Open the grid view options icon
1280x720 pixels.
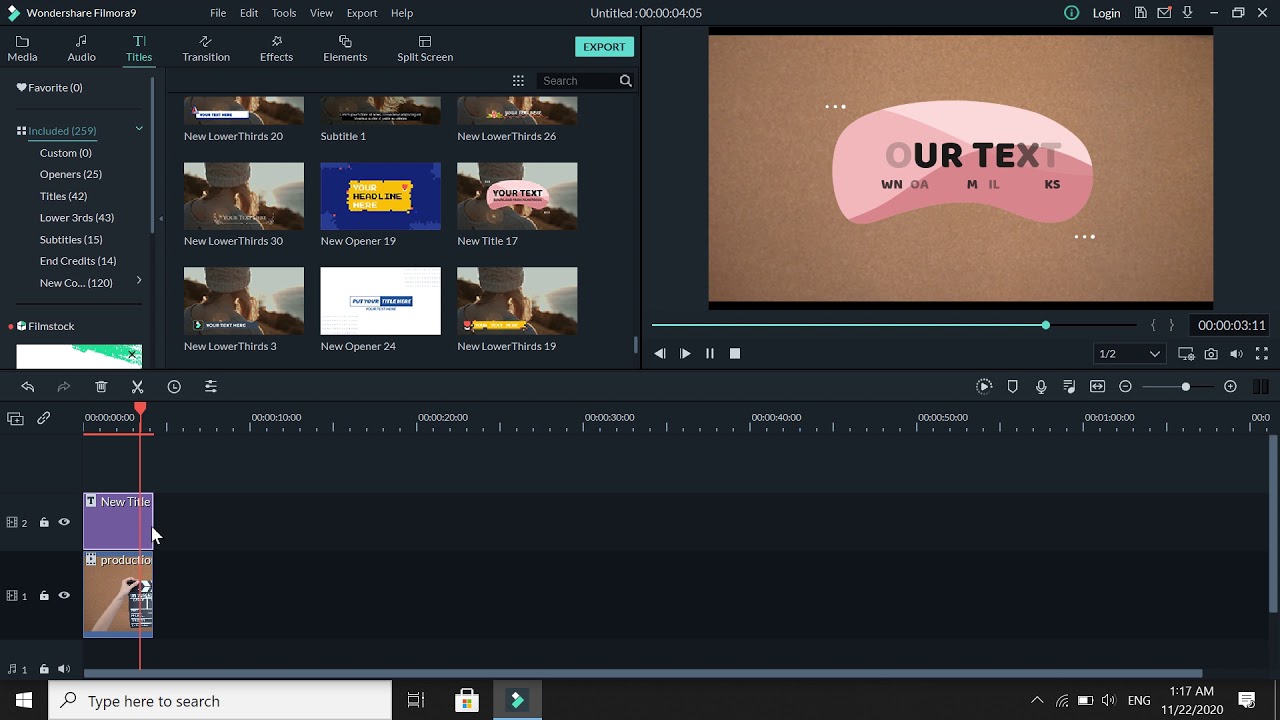pos(518,81)
